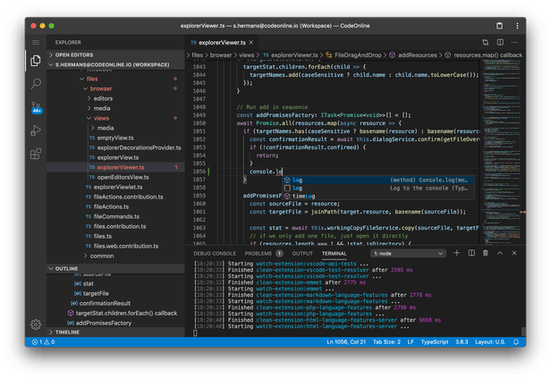Click the clipboard icon in title bar
This screenshot has height=380, width=551.
coord(499,26)
